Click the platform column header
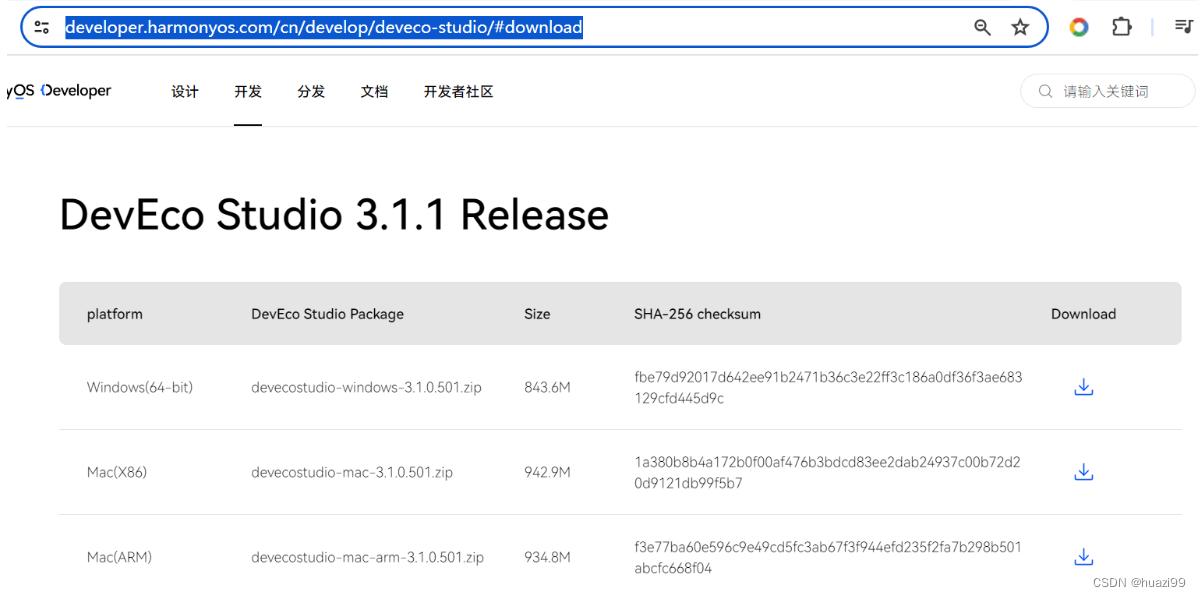The height and width of the screenshot is (597, 1201). tap(115, 314)
